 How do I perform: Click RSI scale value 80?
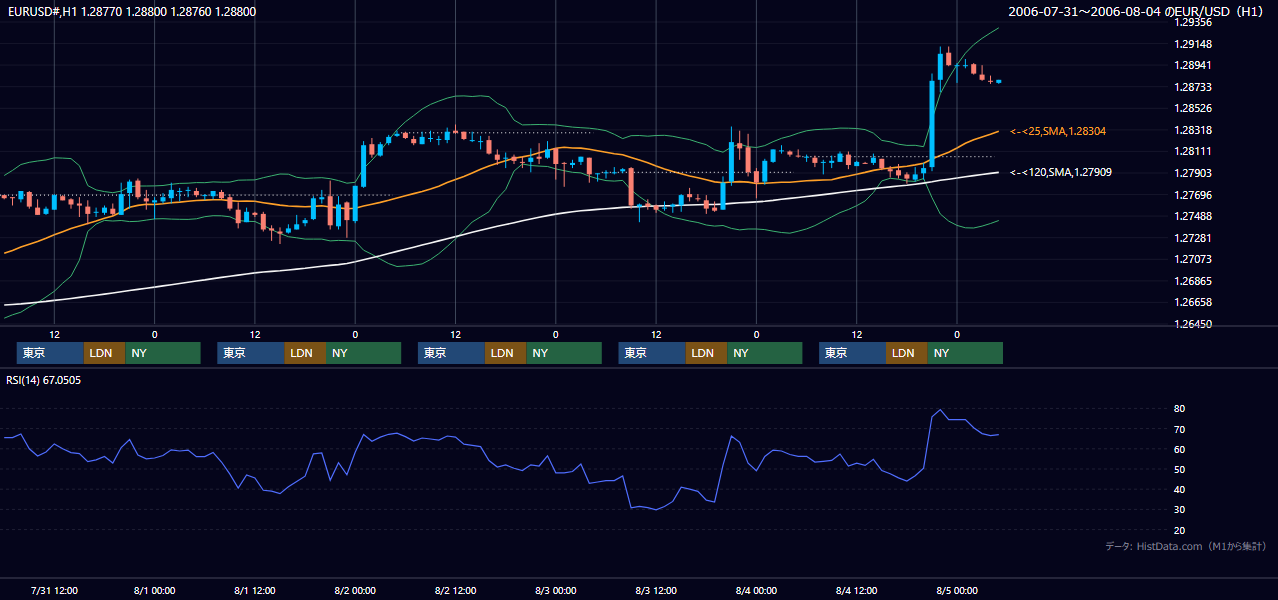[1180, 409]
